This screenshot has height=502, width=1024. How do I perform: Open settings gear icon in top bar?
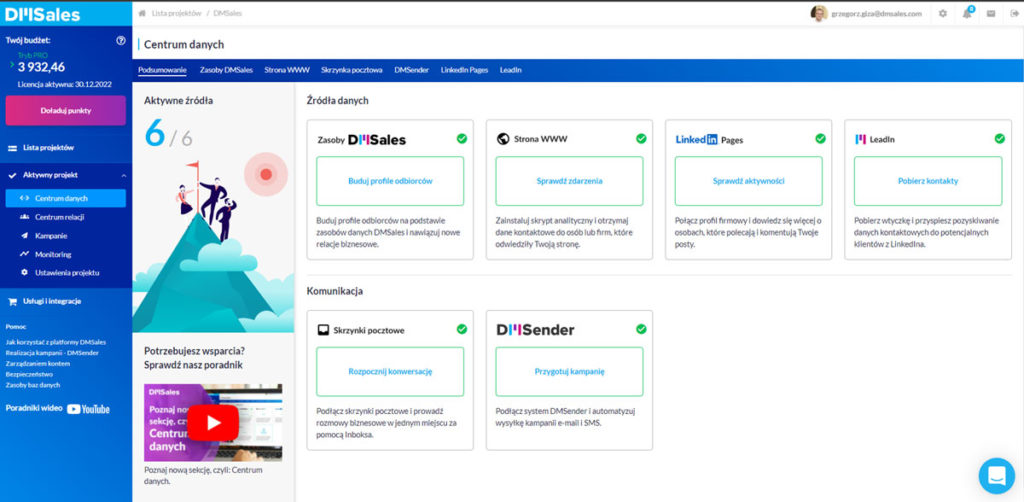[x=942, y=13]
